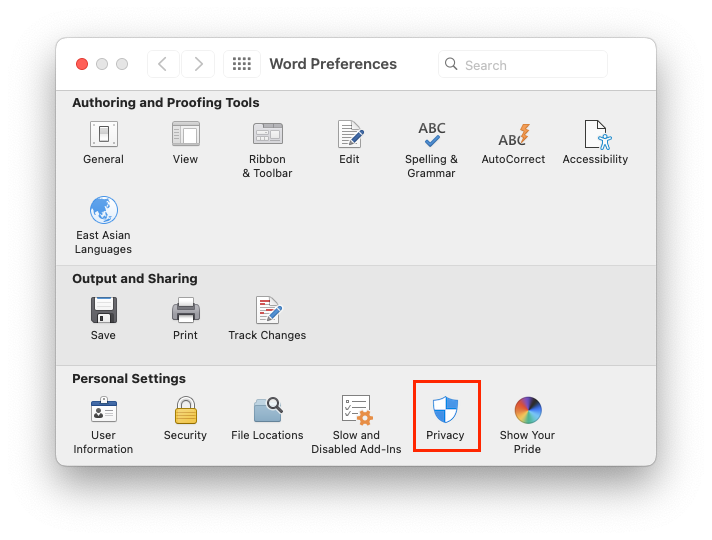
Task: Click the Authoring and Proofing Tools heading
Action: [166, 103]
